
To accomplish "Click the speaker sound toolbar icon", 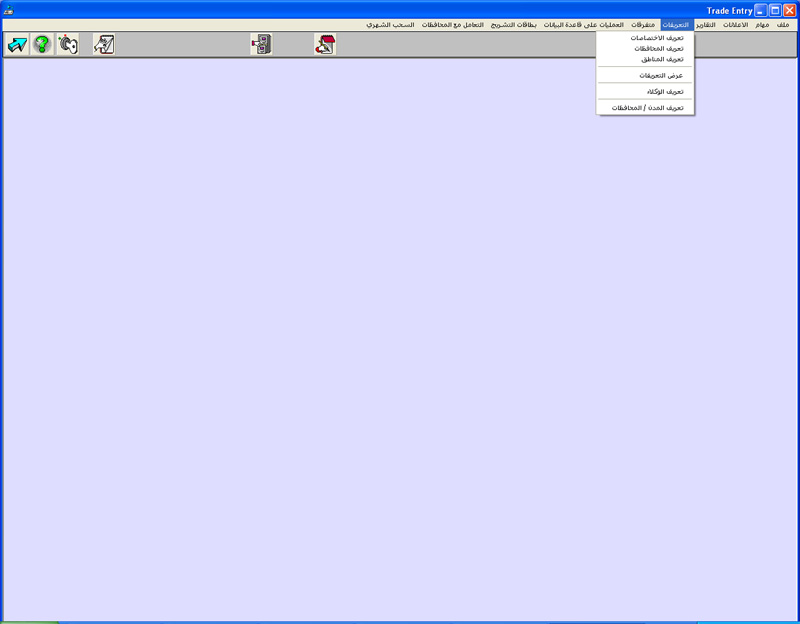I will [67, 44].
